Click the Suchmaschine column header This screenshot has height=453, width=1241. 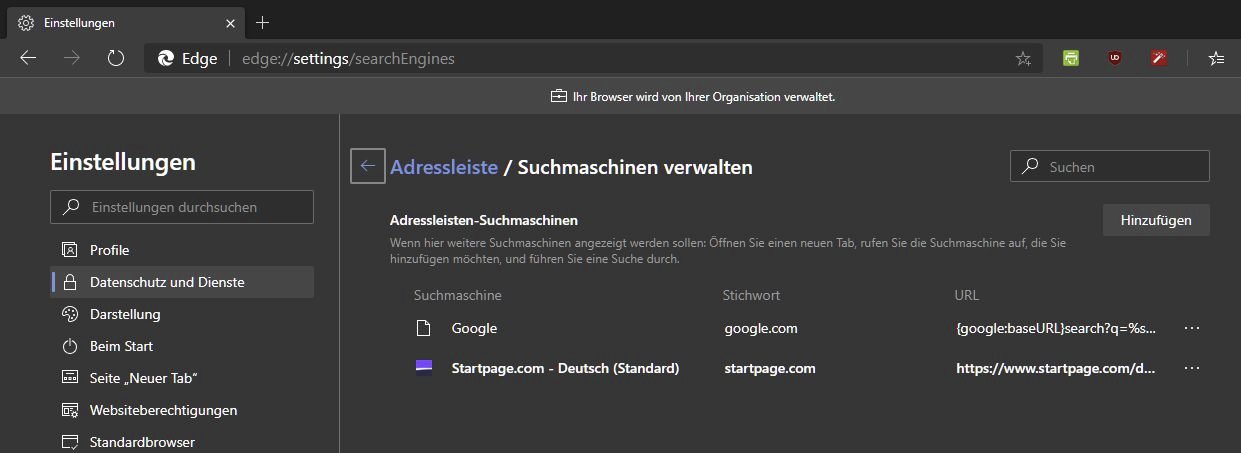pos(458,295)
